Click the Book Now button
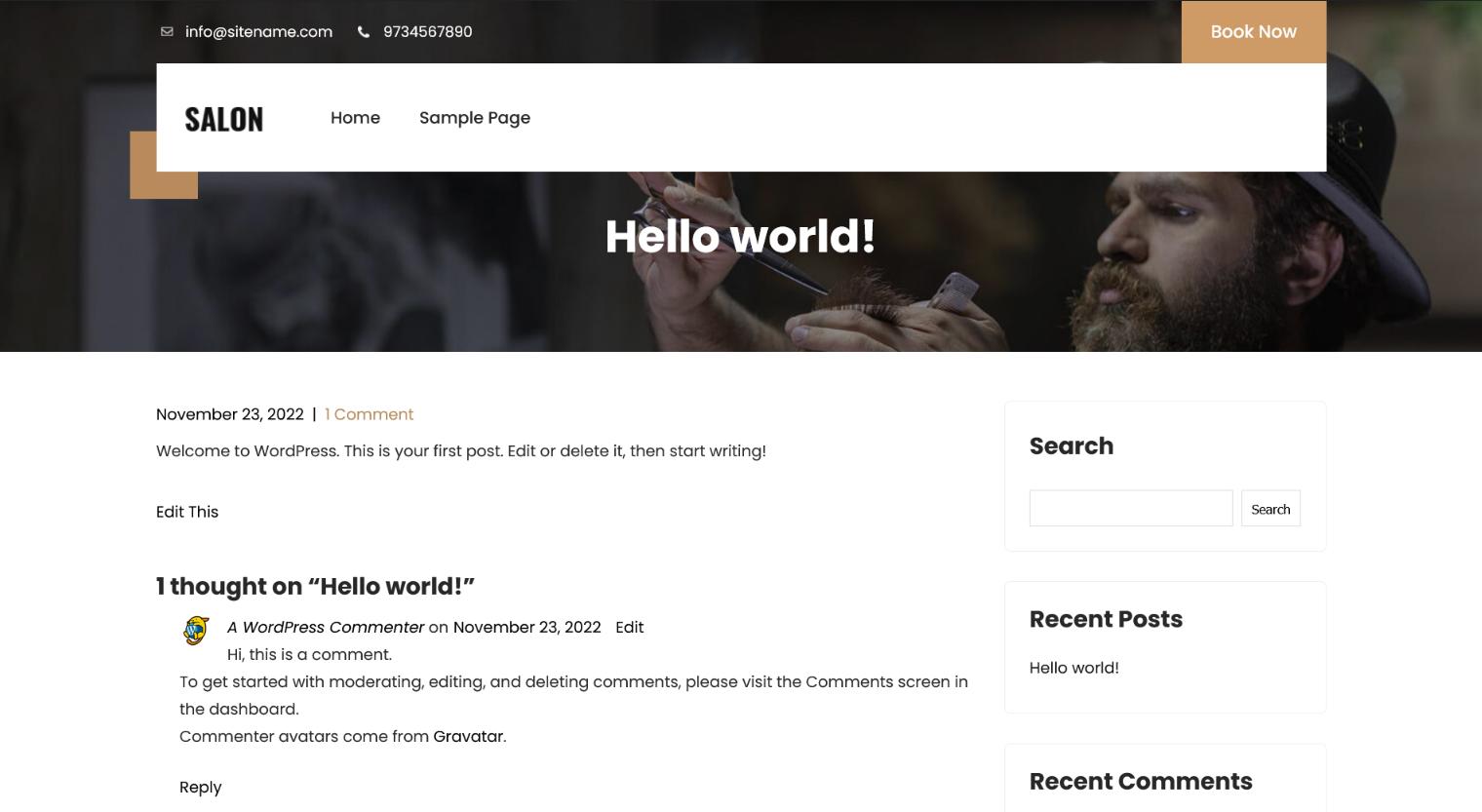The height and width of the screenshot is (812, 1482). coord(1254,32)
